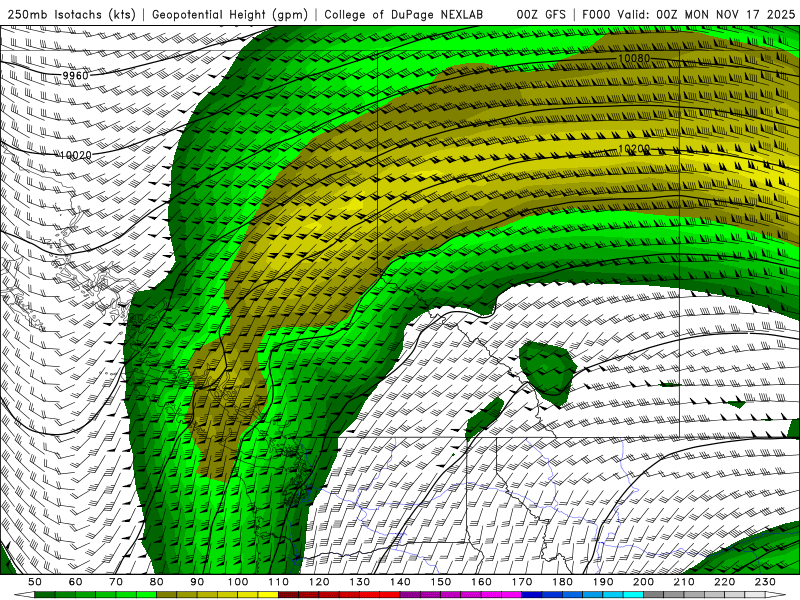The height and width of the screenshot is (600, 800).
Task: Click the 70 value on the color scale
Action: point(116,582)
